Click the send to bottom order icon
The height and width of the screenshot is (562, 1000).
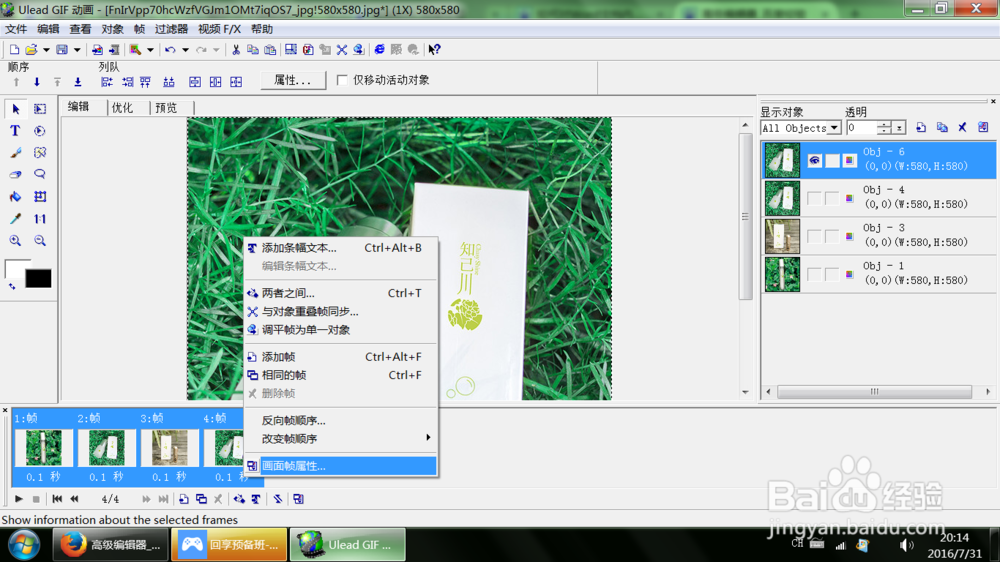(78, 82)
